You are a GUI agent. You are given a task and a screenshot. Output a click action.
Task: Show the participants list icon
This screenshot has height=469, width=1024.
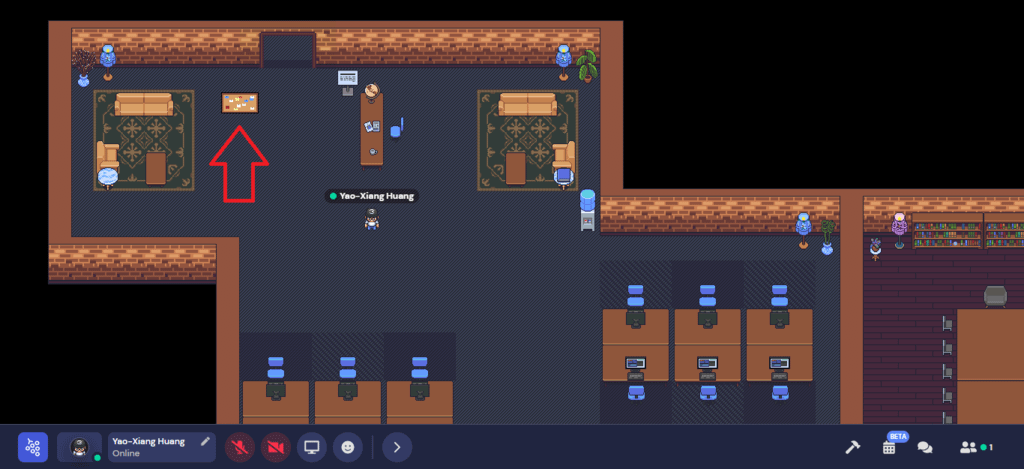click(x=968, y=448)
